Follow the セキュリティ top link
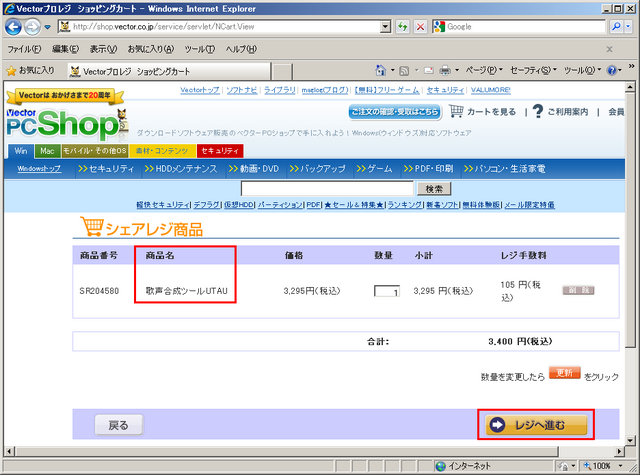Image resolution: width=640 pixels, height=475 pixels. [445, 90]
